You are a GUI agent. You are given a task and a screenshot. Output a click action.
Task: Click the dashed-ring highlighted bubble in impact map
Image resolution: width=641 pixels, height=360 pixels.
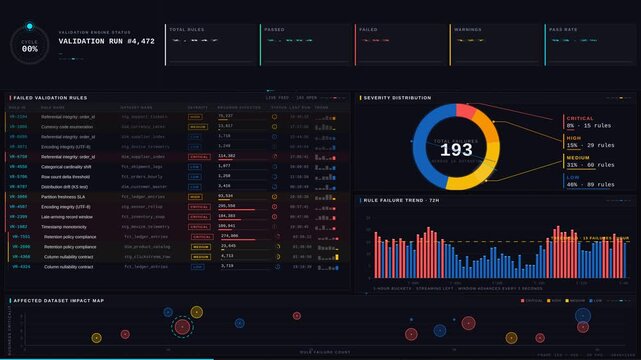[x=182, y=326]
